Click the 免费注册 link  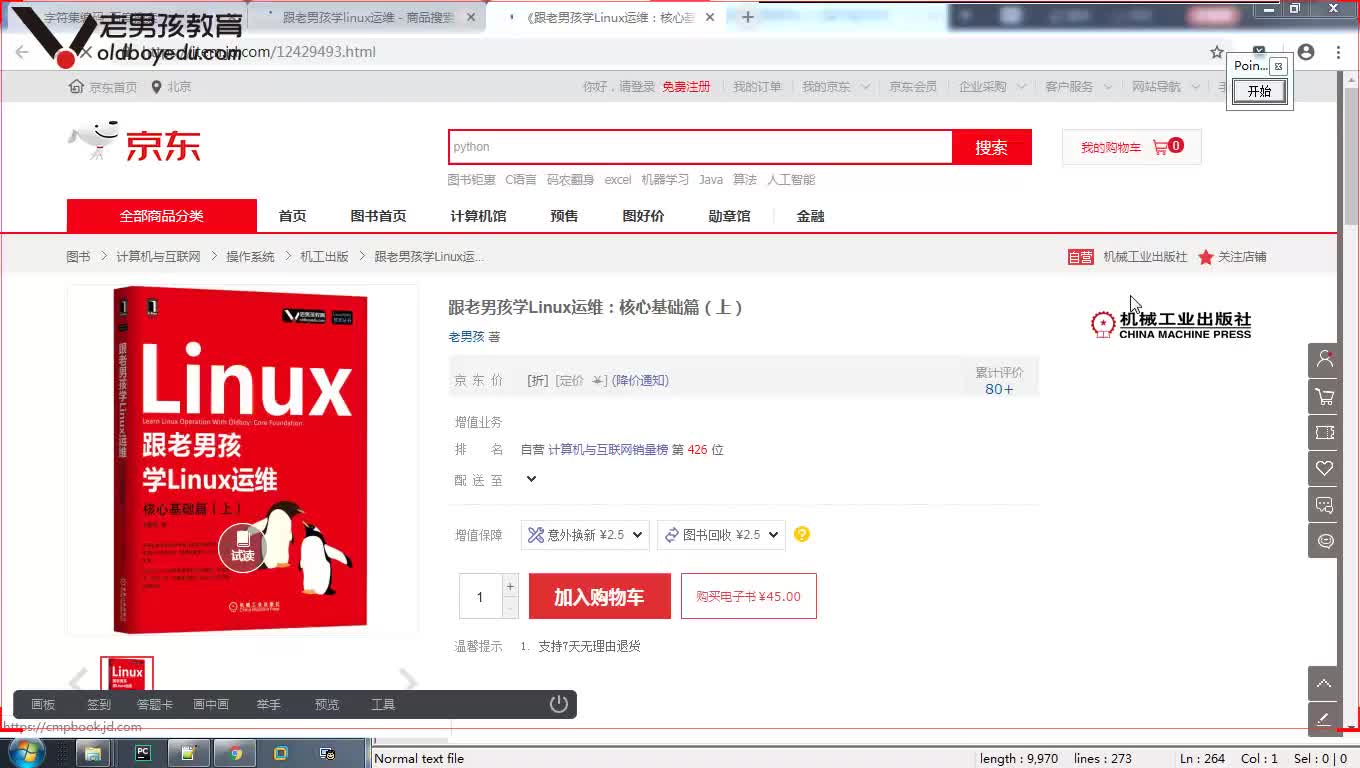coord(686,87)
